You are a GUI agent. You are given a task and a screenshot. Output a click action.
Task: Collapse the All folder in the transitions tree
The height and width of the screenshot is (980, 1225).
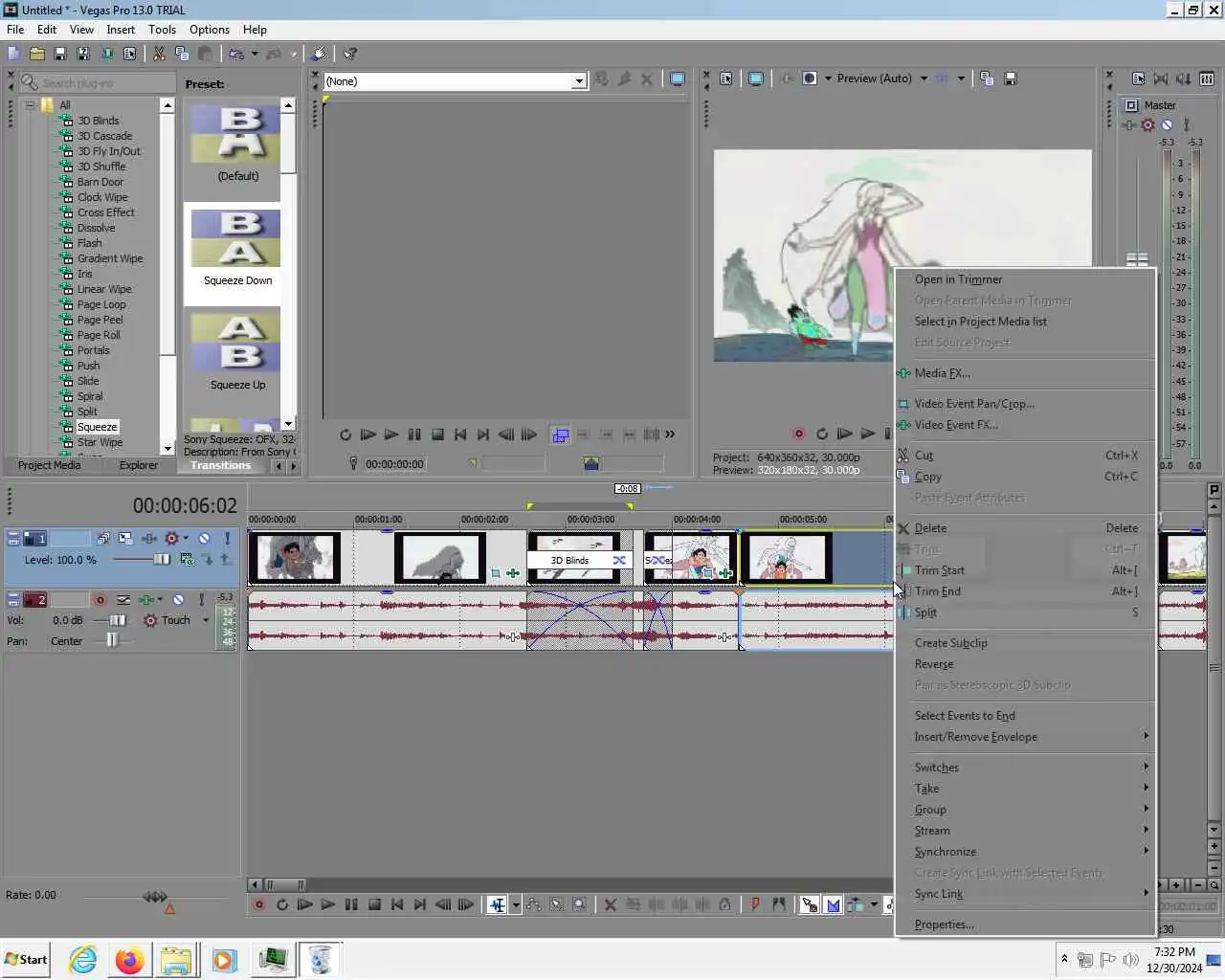pos(31,105)
